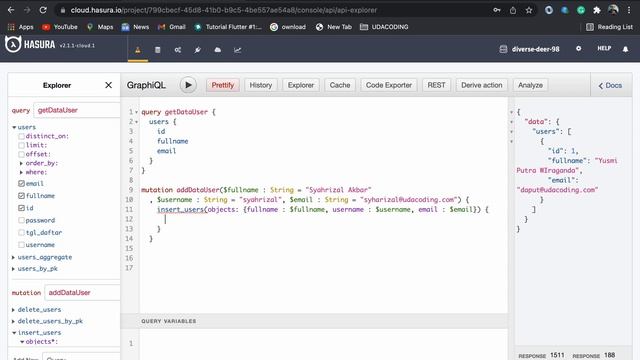Enable the distinct_on checkbox
Image resolution: width=640 pixels, height=360 pixels.
point(21,136)
